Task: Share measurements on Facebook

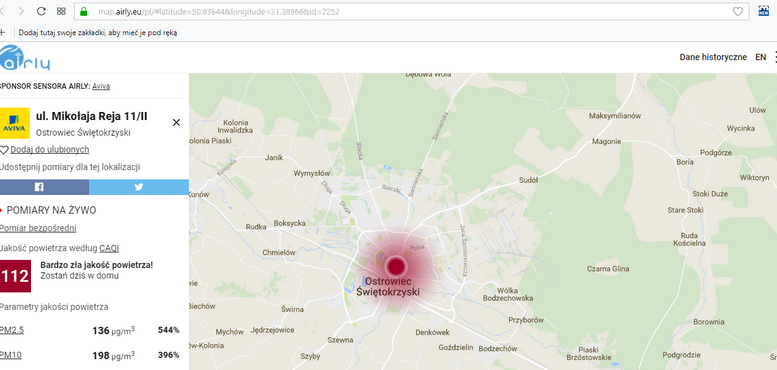Action: click(44, 187)
